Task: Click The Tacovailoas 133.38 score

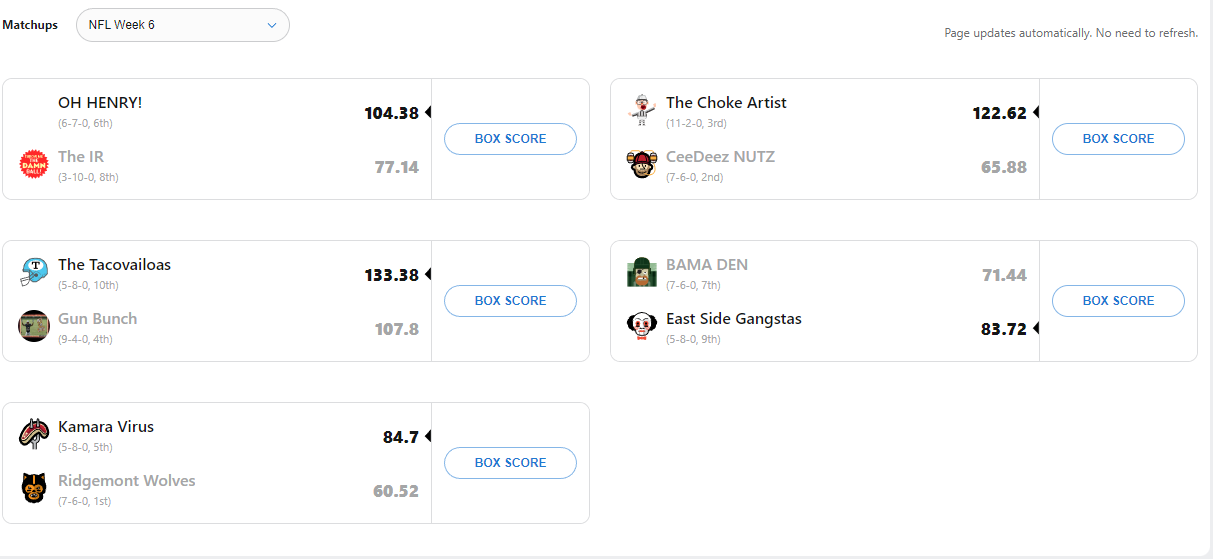Action: 391,275
